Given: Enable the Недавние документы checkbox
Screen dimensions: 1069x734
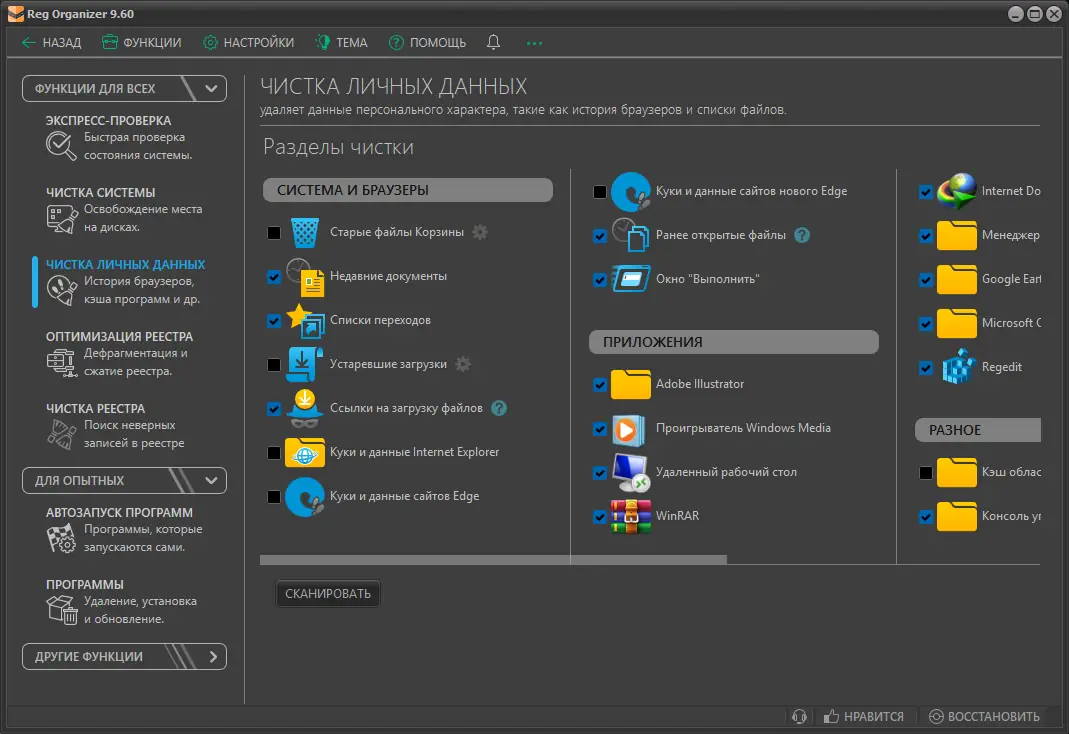Looking at the screenshot, I should [273, 277].
